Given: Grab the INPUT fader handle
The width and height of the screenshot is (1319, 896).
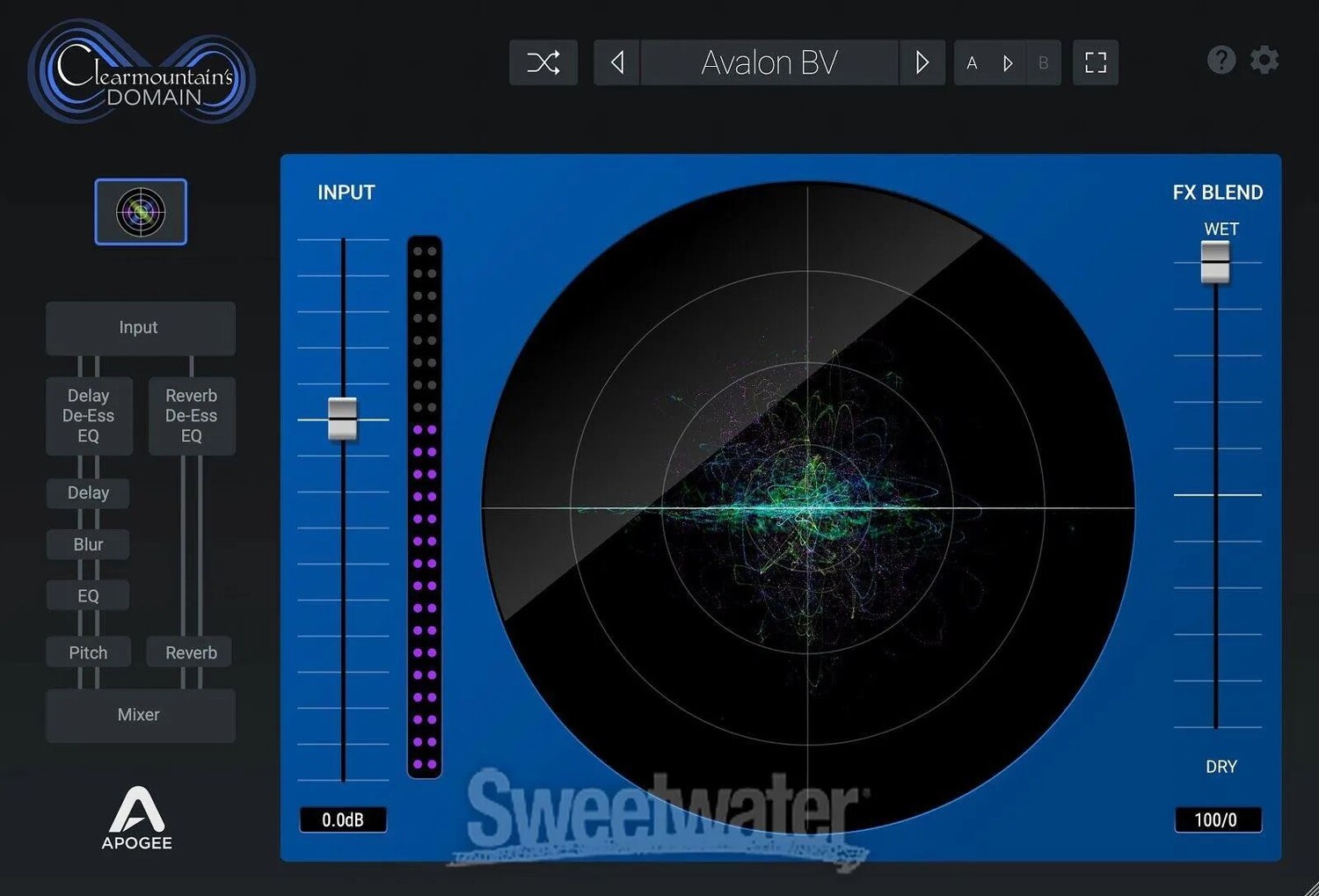Looking at the screenshot, I should [x=343, y=419].
